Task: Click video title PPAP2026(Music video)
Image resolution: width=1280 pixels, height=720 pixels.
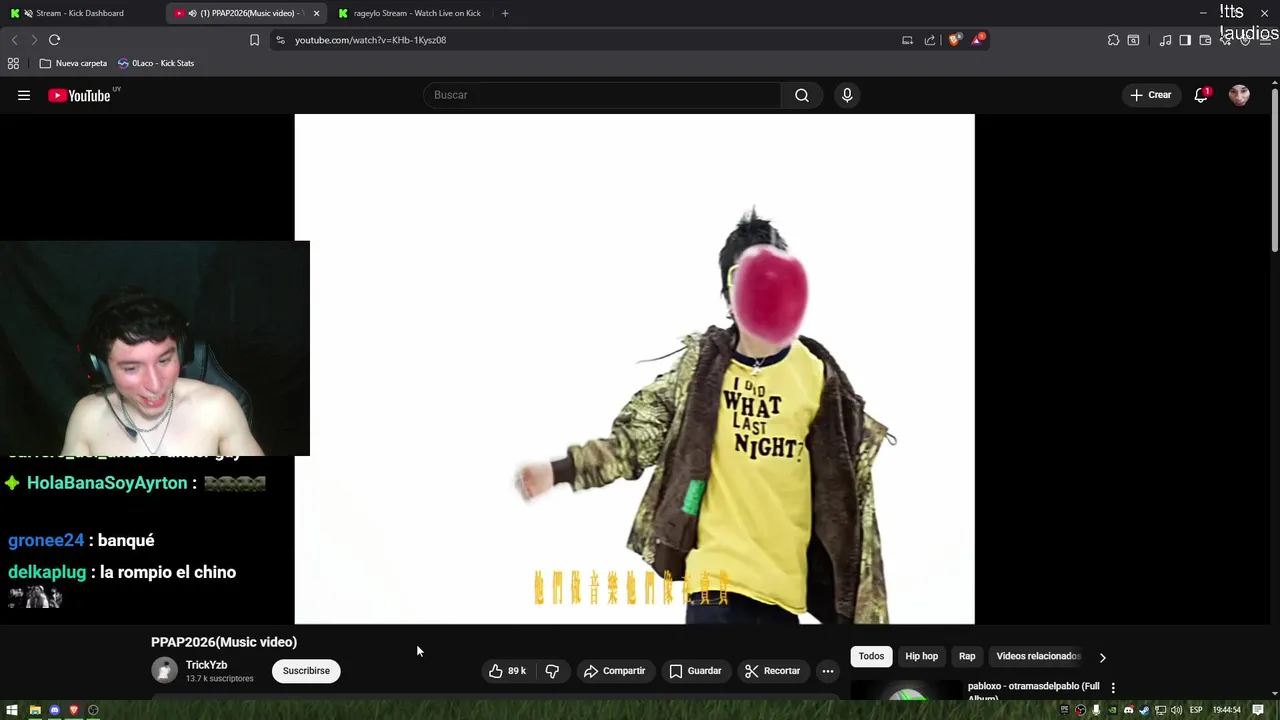Action: pyautogui.click(x=224, y=642)
